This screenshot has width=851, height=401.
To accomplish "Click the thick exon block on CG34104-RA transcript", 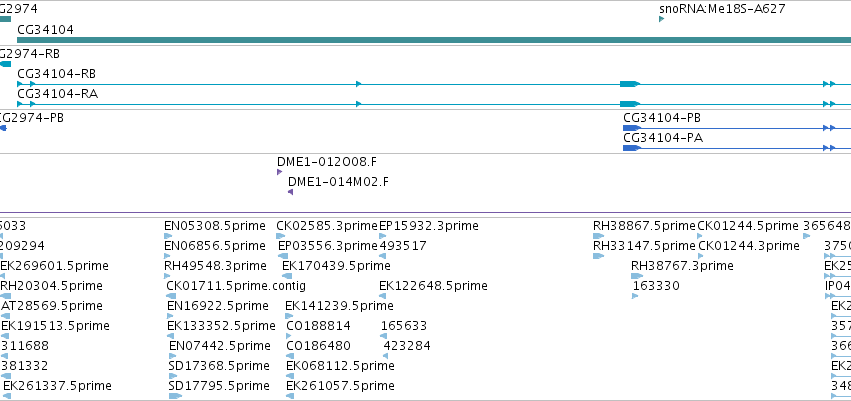I will click(630, 104).
